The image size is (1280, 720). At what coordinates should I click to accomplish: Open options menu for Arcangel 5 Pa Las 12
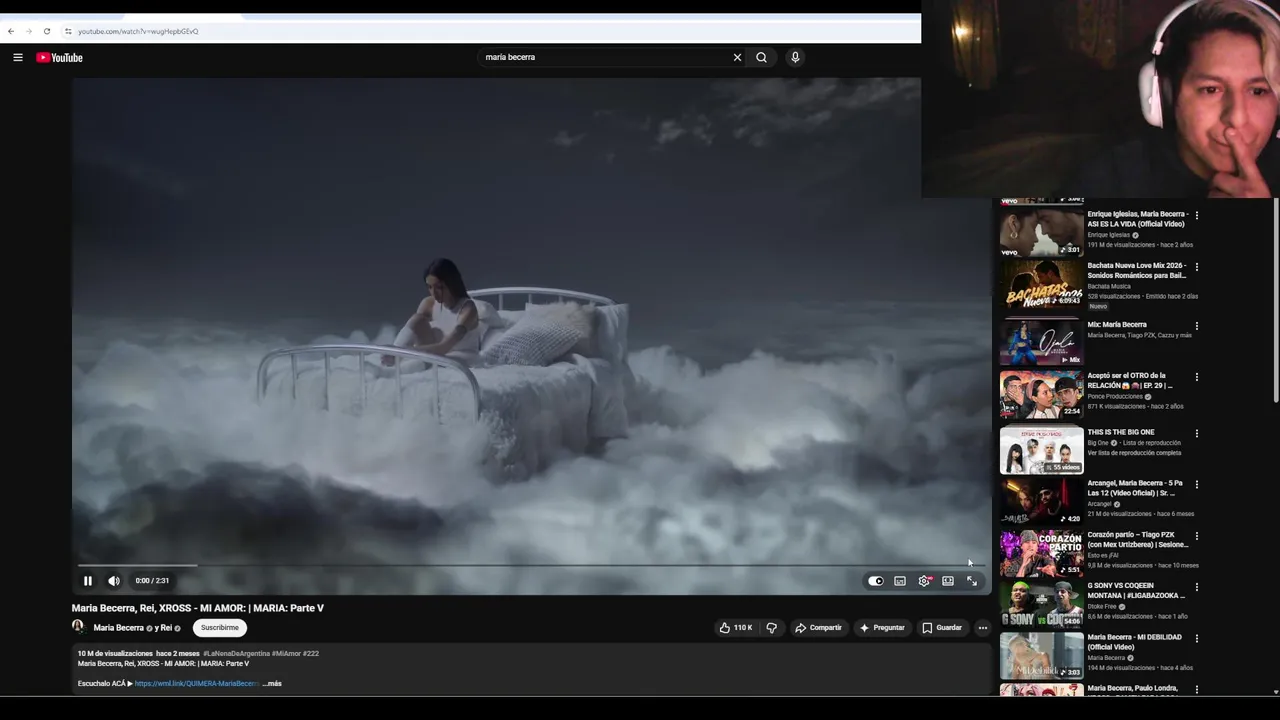click(x=1197, y=484)
